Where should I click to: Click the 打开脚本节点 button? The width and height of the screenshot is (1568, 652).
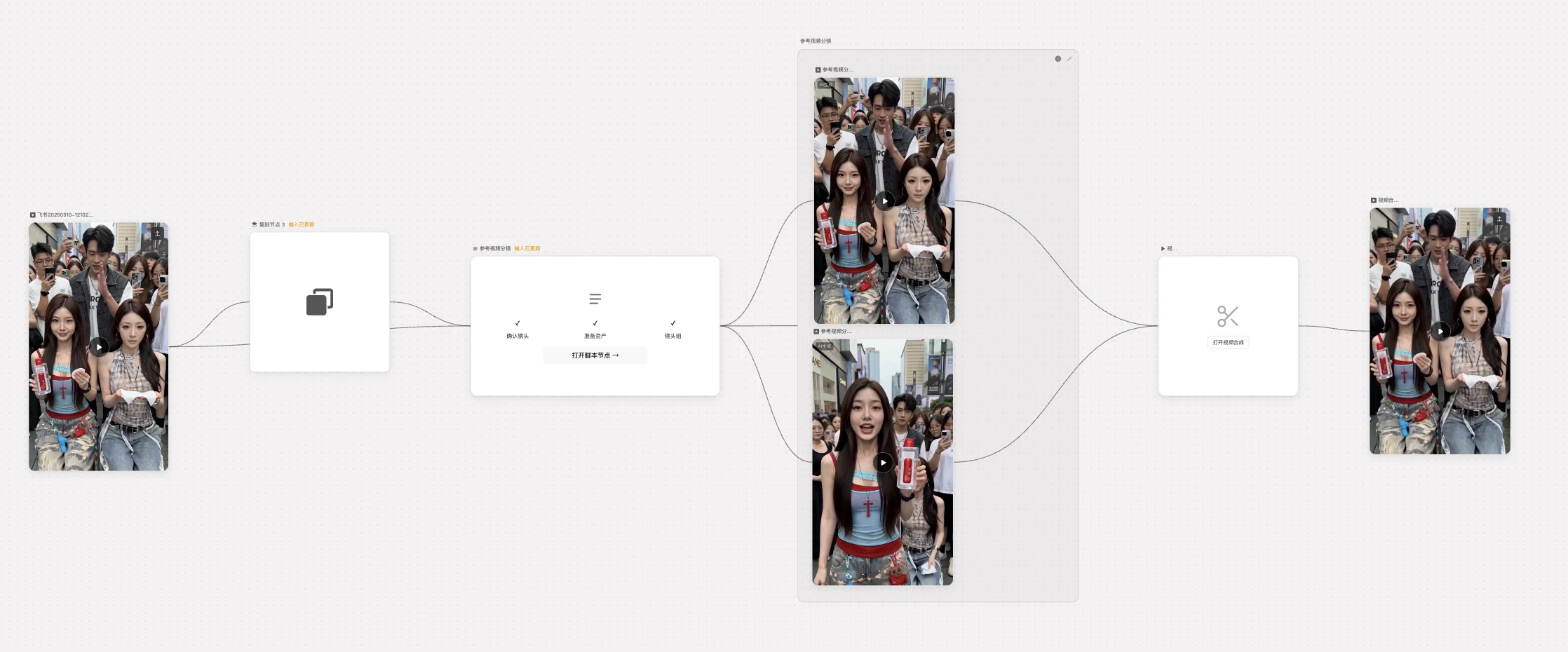click(x=595, y=355)
